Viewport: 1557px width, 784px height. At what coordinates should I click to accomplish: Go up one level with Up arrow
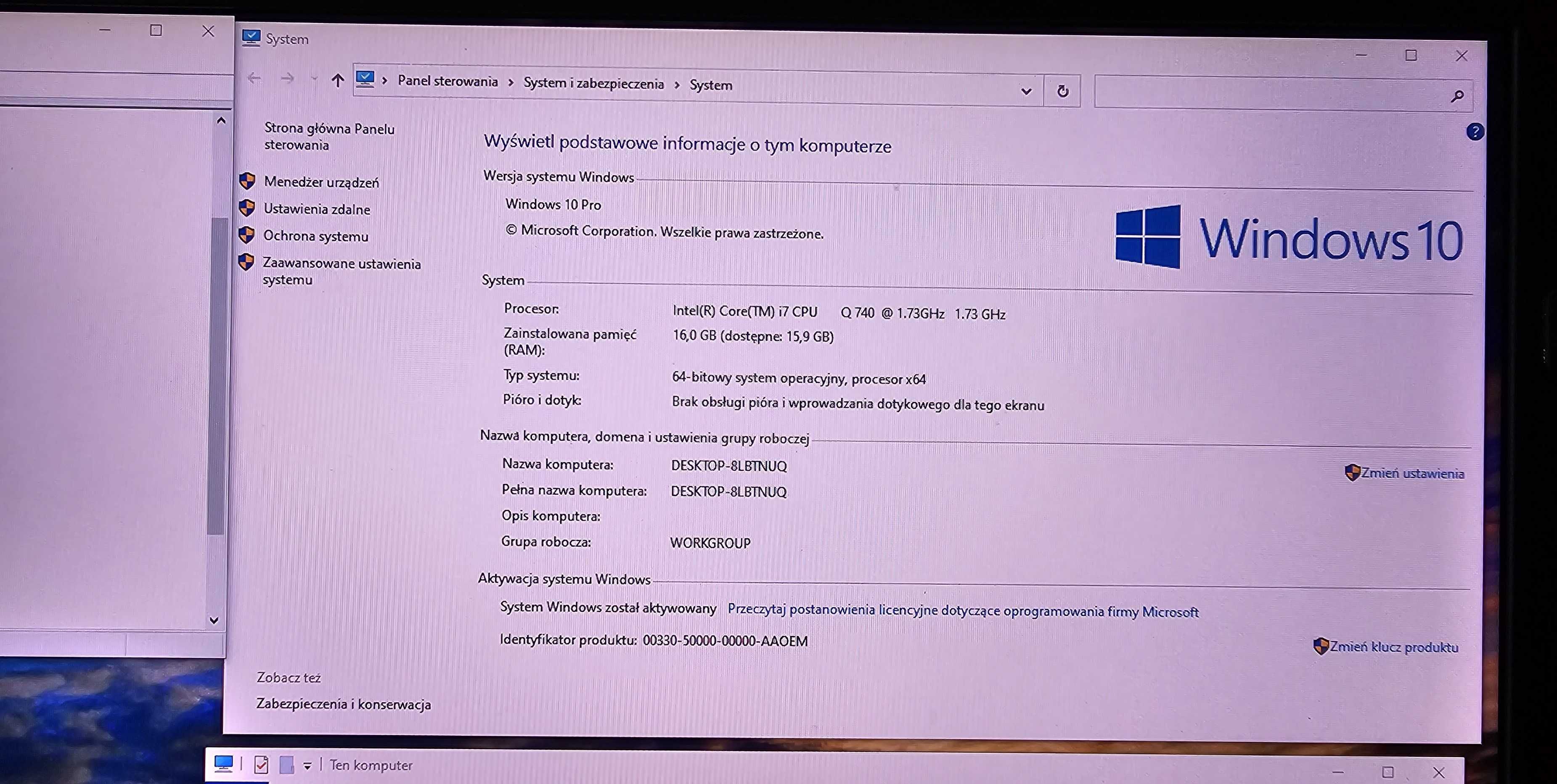338,80
